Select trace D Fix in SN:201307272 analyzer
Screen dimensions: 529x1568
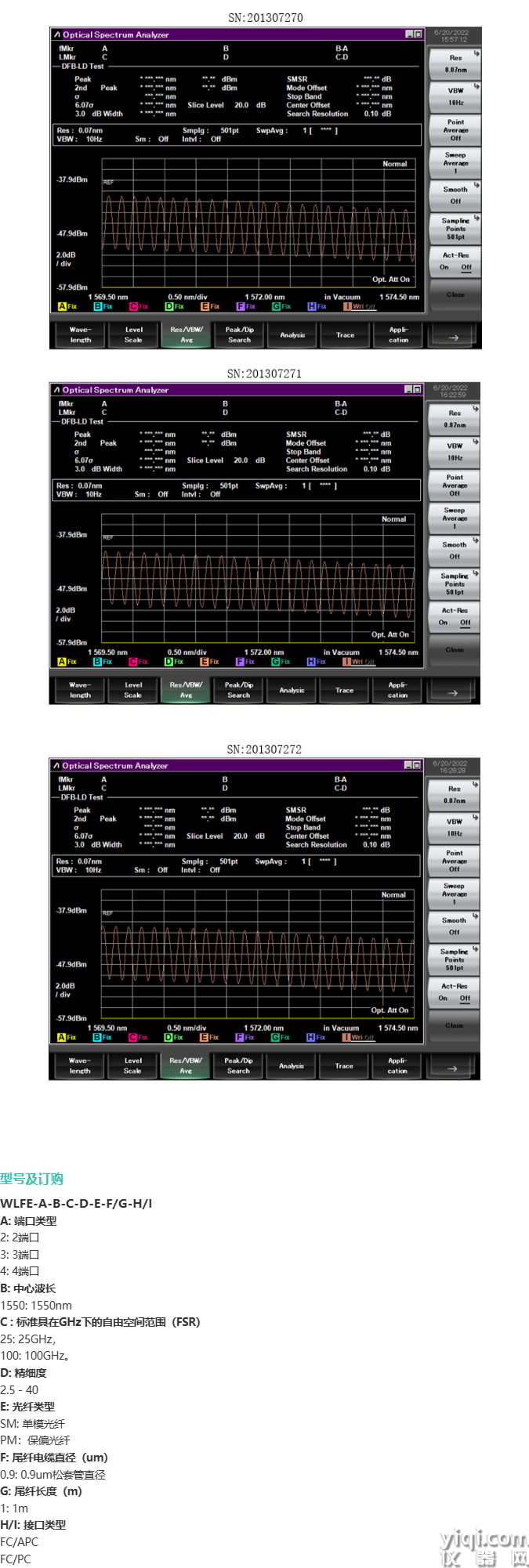coord(174,1037)
